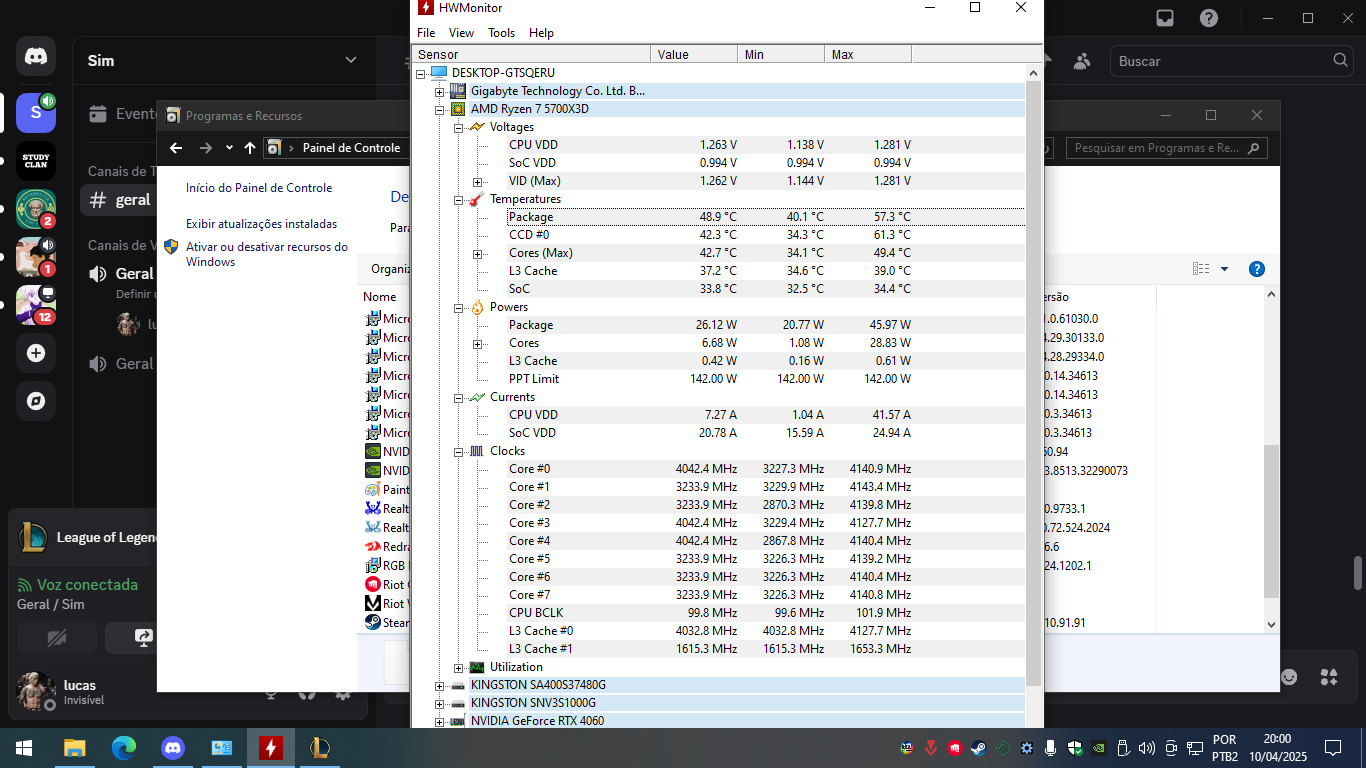The width and height of the screenshot is (1366, 768).
Task: Open volume speaker tray icon
Action: (1146, 747)
